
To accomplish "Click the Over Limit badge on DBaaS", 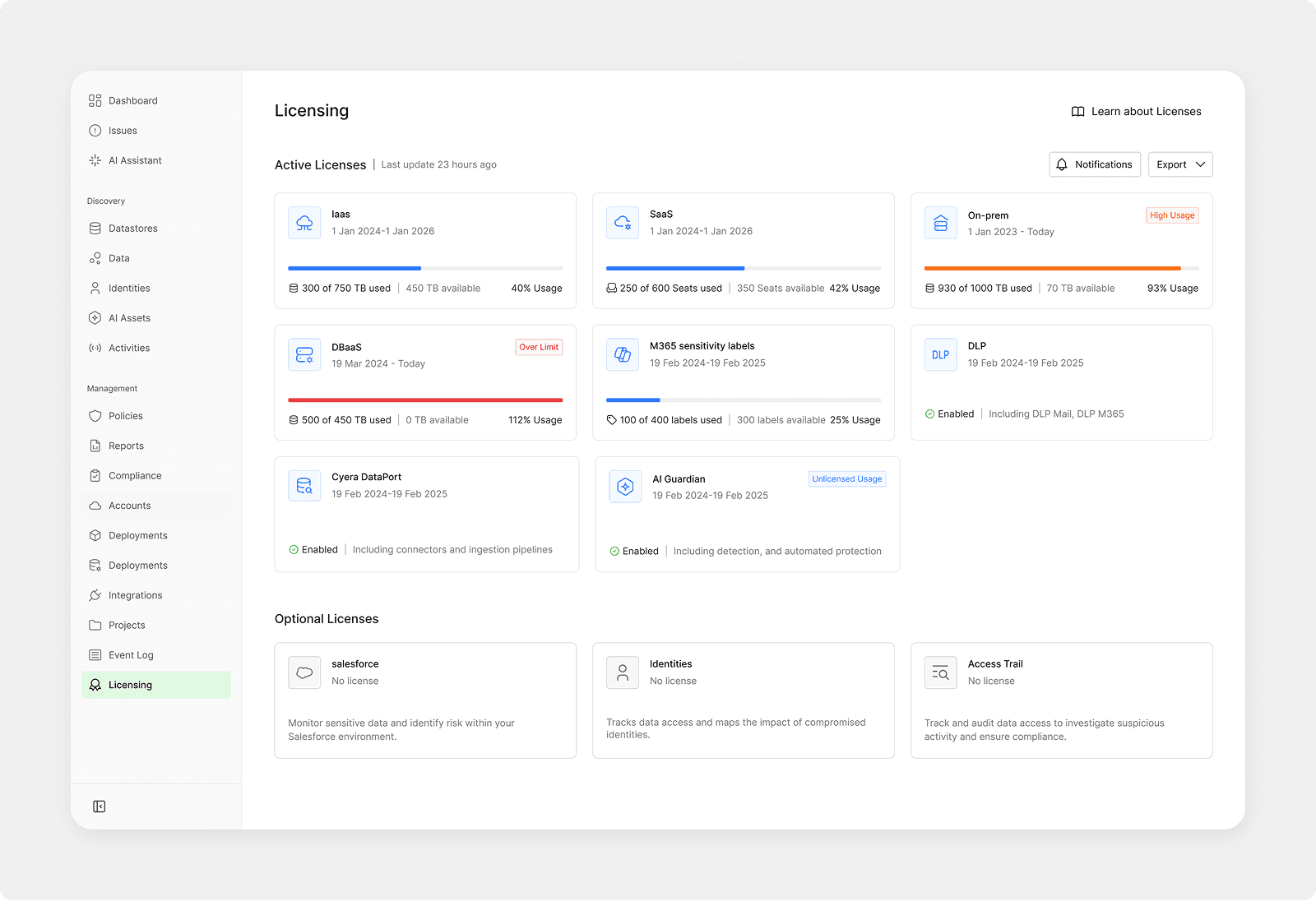I will coord(539,347).
